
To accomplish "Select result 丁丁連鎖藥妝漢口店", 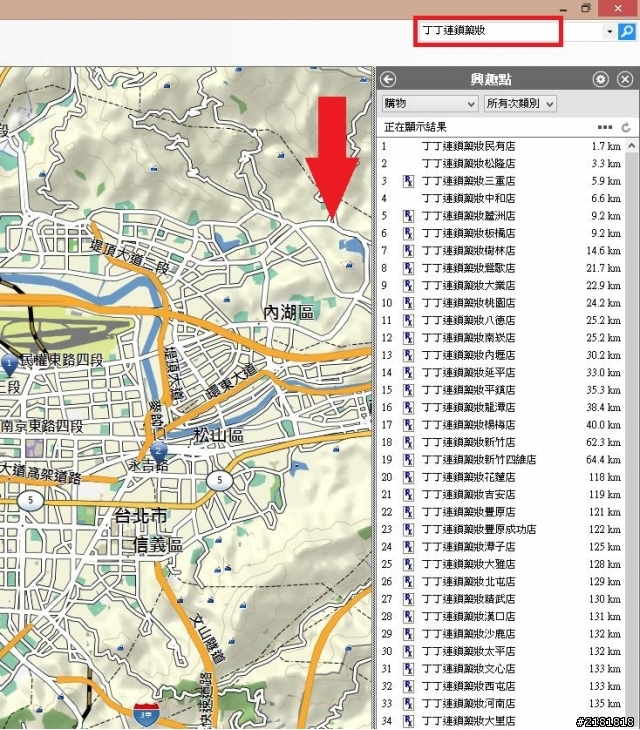I will [500, 616].
